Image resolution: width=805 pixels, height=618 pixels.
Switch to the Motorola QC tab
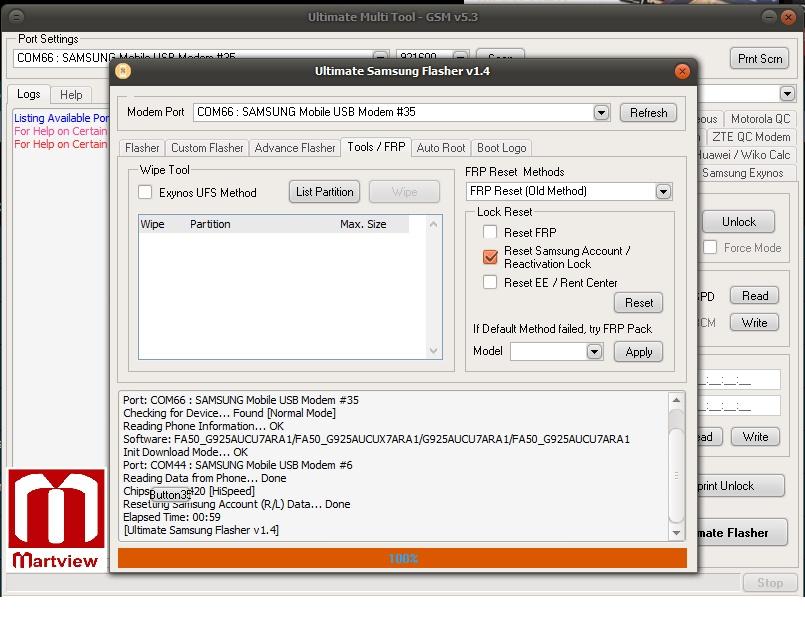pos(760,119)
